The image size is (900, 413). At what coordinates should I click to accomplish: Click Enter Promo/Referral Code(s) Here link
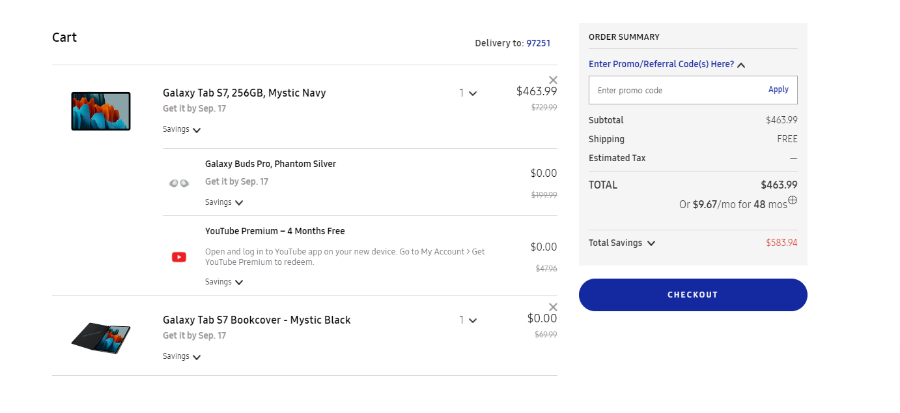661,64
